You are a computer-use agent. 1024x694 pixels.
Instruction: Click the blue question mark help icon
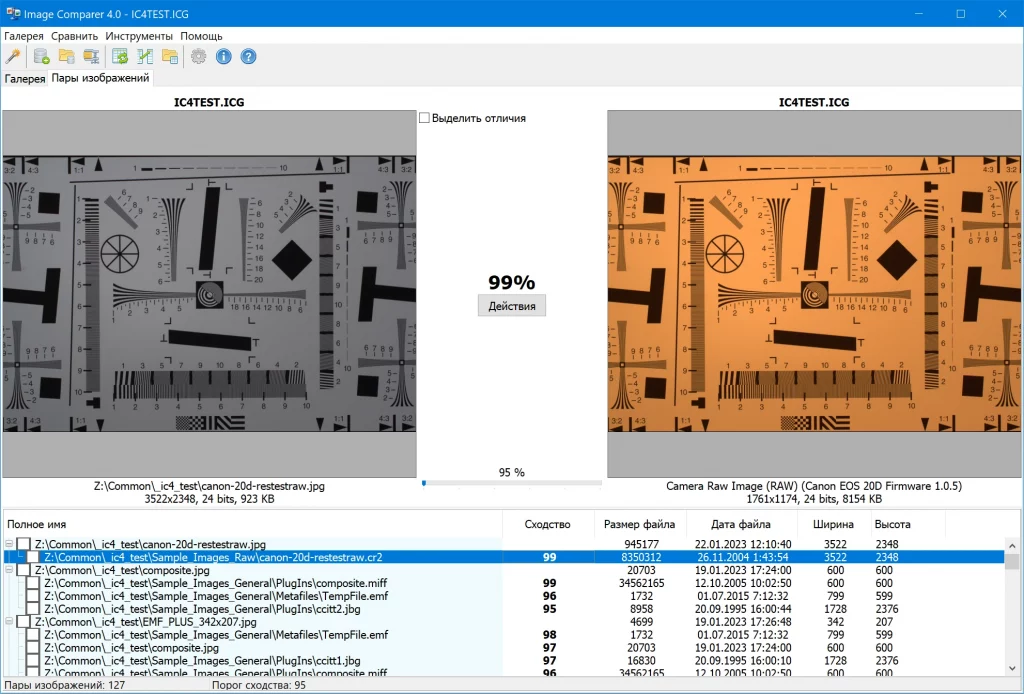click(248, 56)
